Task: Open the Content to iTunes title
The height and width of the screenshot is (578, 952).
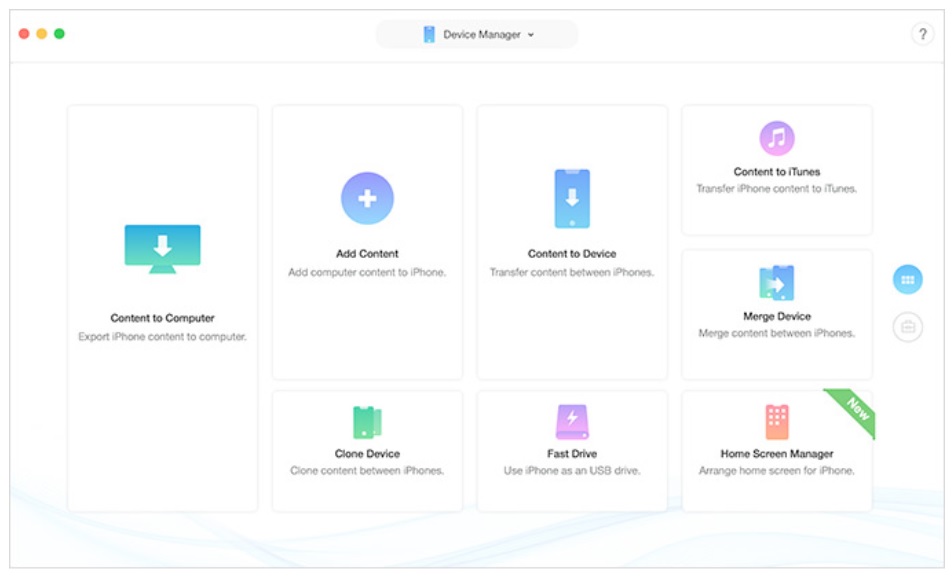Action: coord(777,172)
